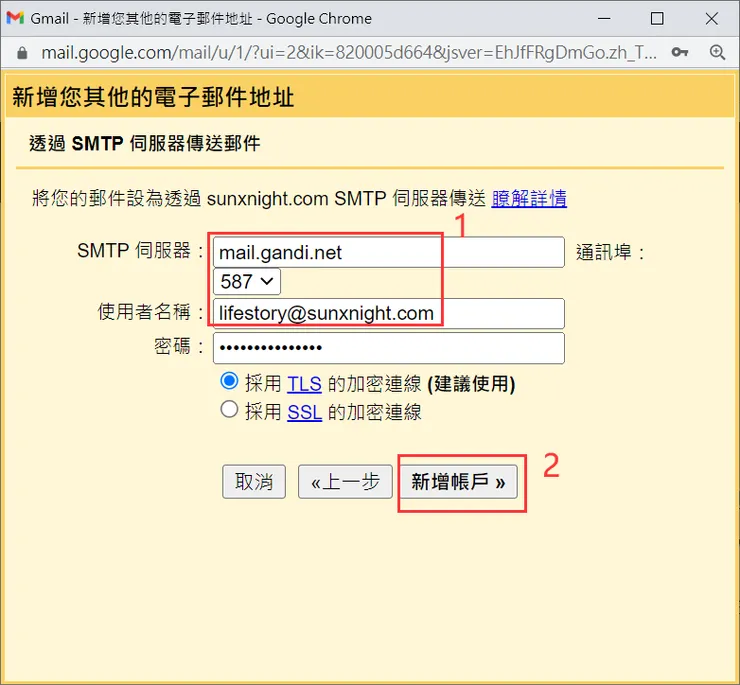Click the address bar URL text

(x=349, y=53)
